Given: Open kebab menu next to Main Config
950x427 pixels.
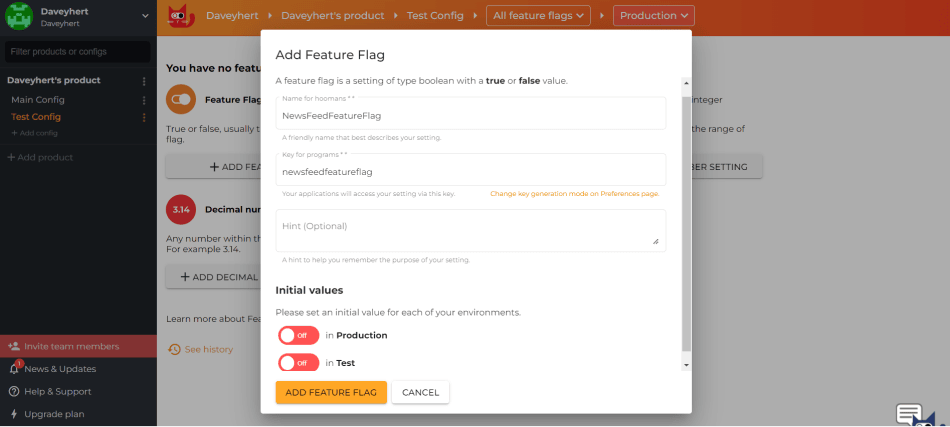Looking at the screenshot, I should (x=144, y=100).
